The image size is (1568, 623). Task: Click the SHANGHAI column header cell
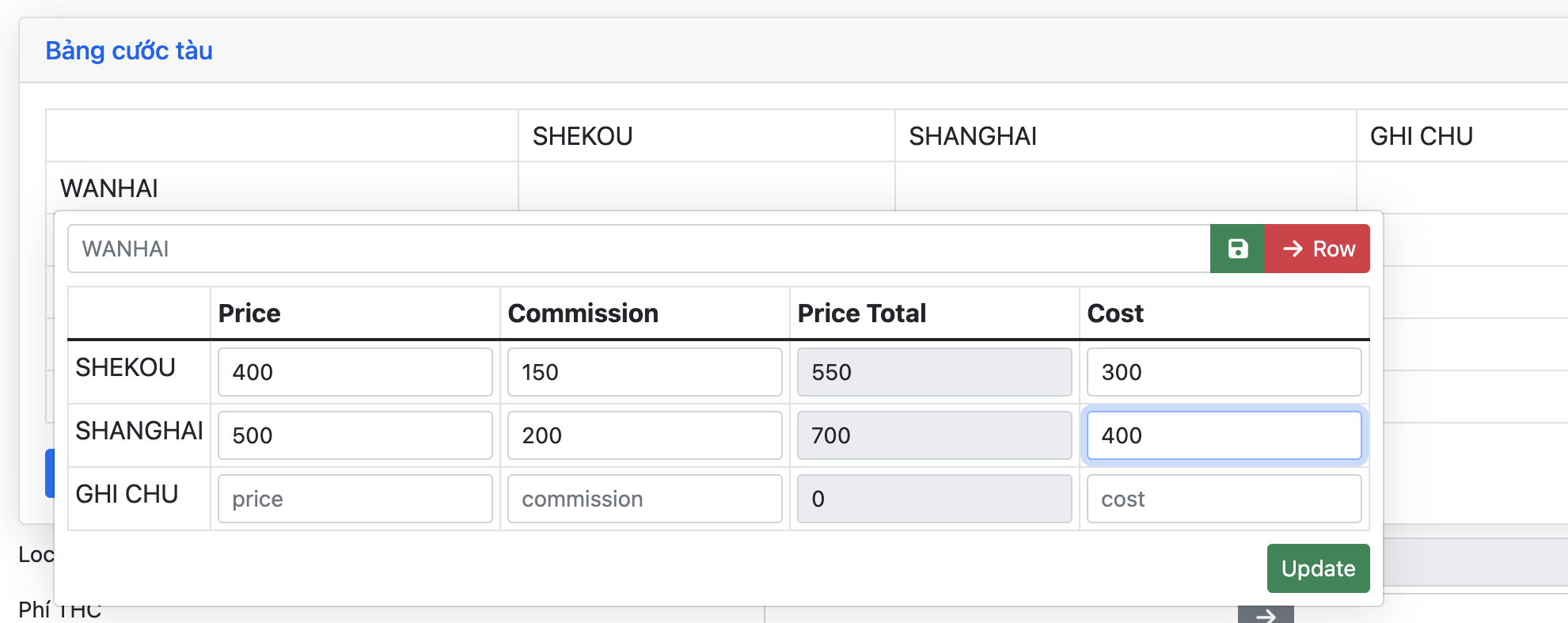(x=973, y=136)
